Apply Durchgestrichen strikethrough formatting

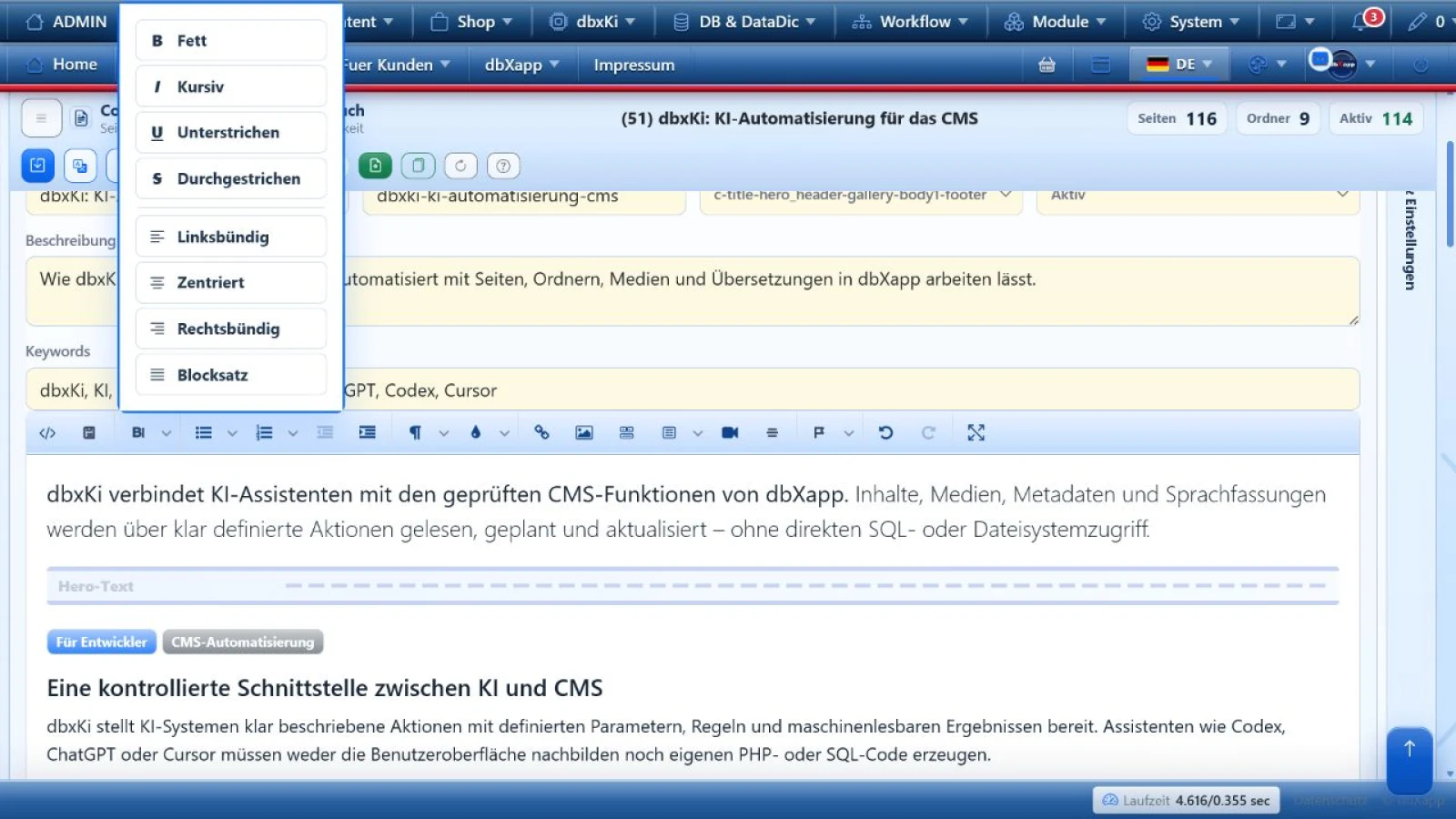click(x=231, y=179)
